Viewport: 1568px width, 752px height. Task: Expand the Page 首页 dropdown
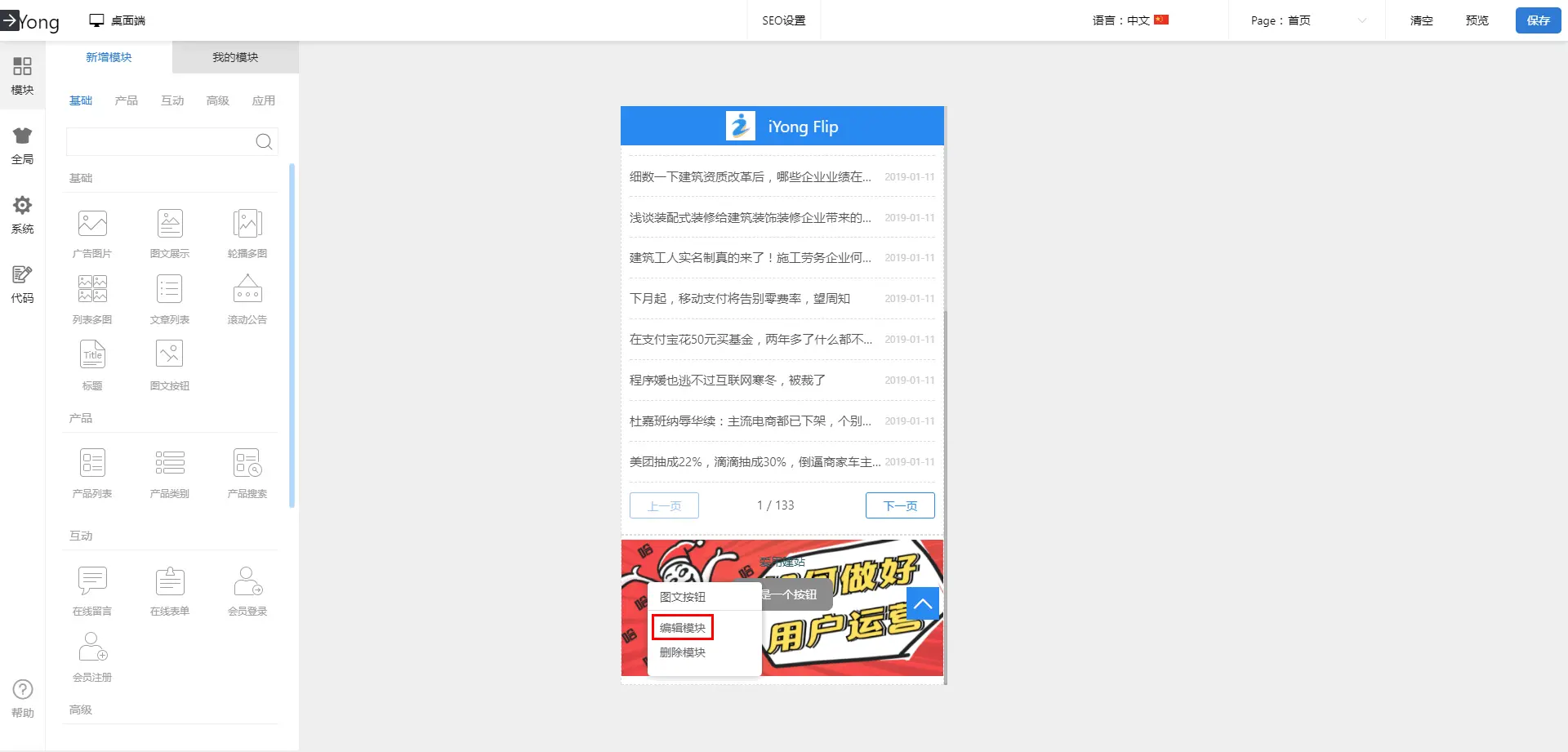(1307, 20)
